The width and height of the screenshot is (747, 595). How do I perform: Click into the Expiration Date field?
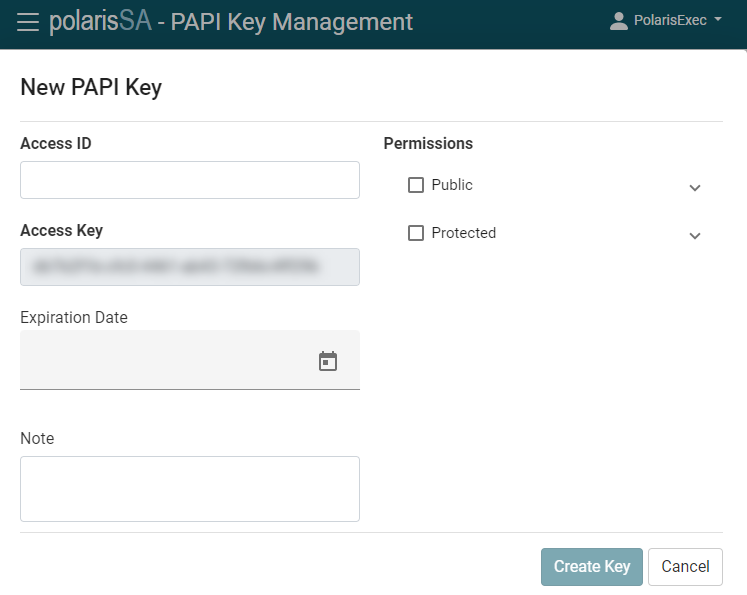[190, 360]
